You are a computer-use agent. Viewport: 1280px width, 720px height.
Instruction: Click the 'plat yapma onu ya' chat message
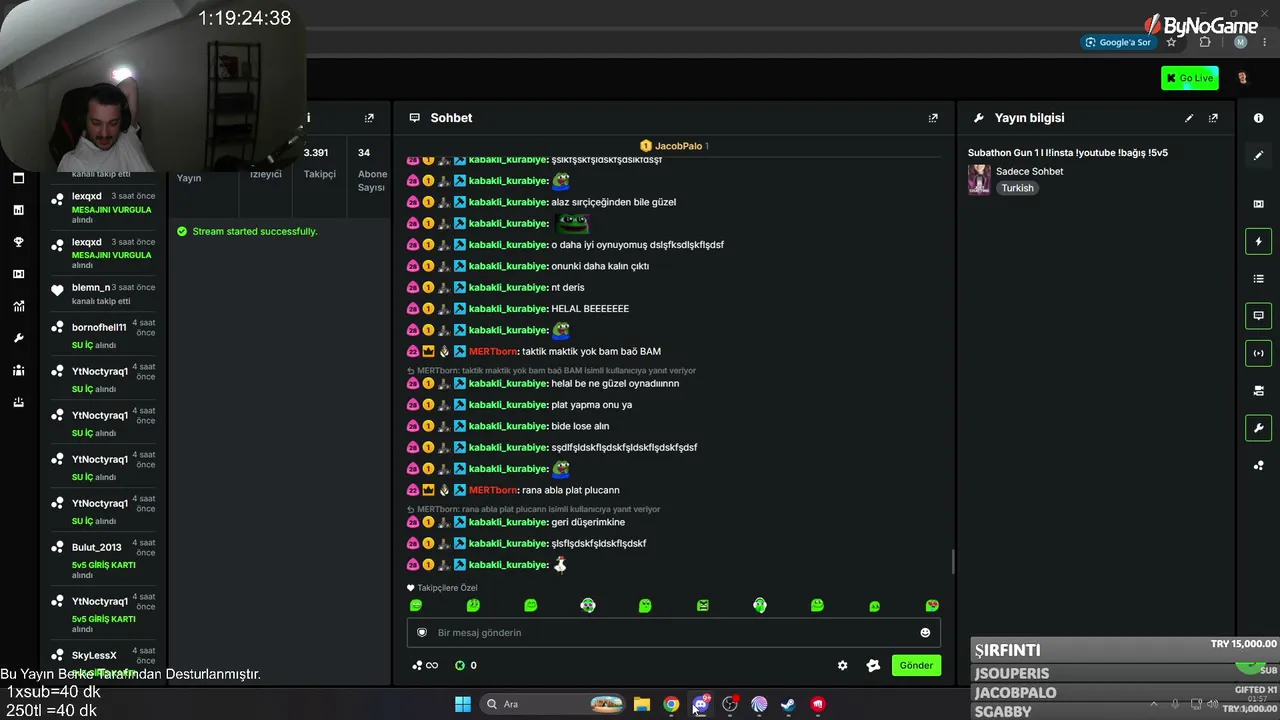(x=591, y=405)
